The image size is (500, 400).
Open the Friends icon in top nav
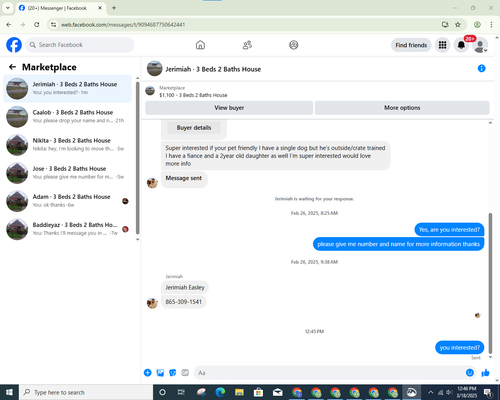point(247,45)
